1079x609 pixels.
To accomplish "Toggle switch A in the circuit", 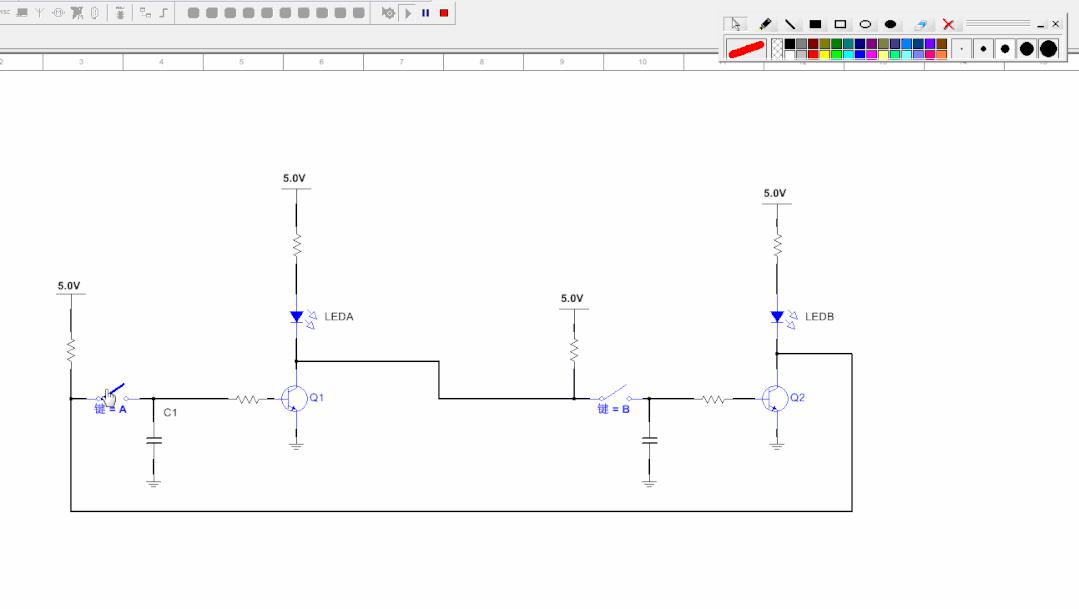I will pyautogui.click(x=112, y=394).
